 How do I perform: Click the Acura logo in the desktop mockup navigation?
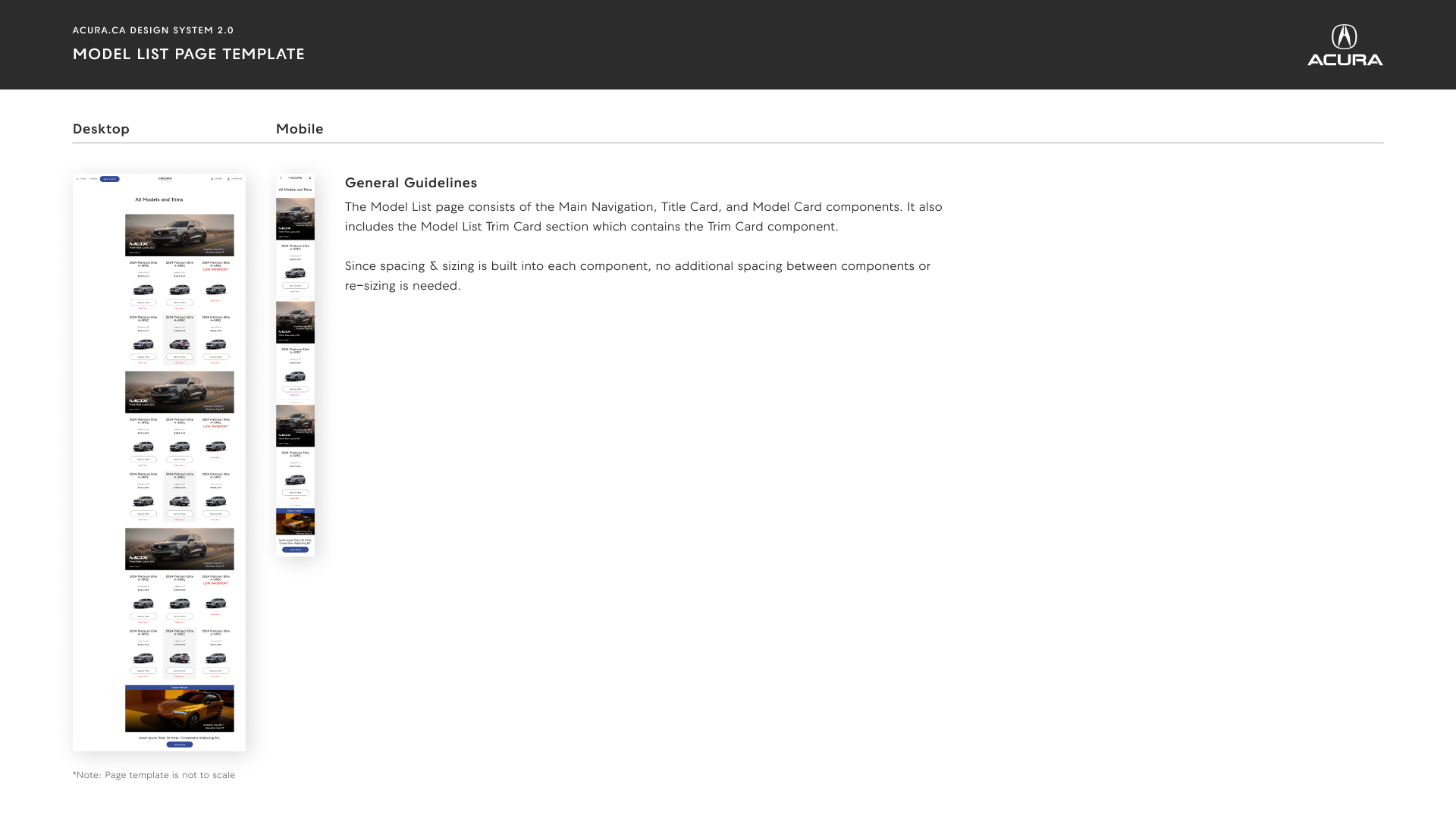165,179
